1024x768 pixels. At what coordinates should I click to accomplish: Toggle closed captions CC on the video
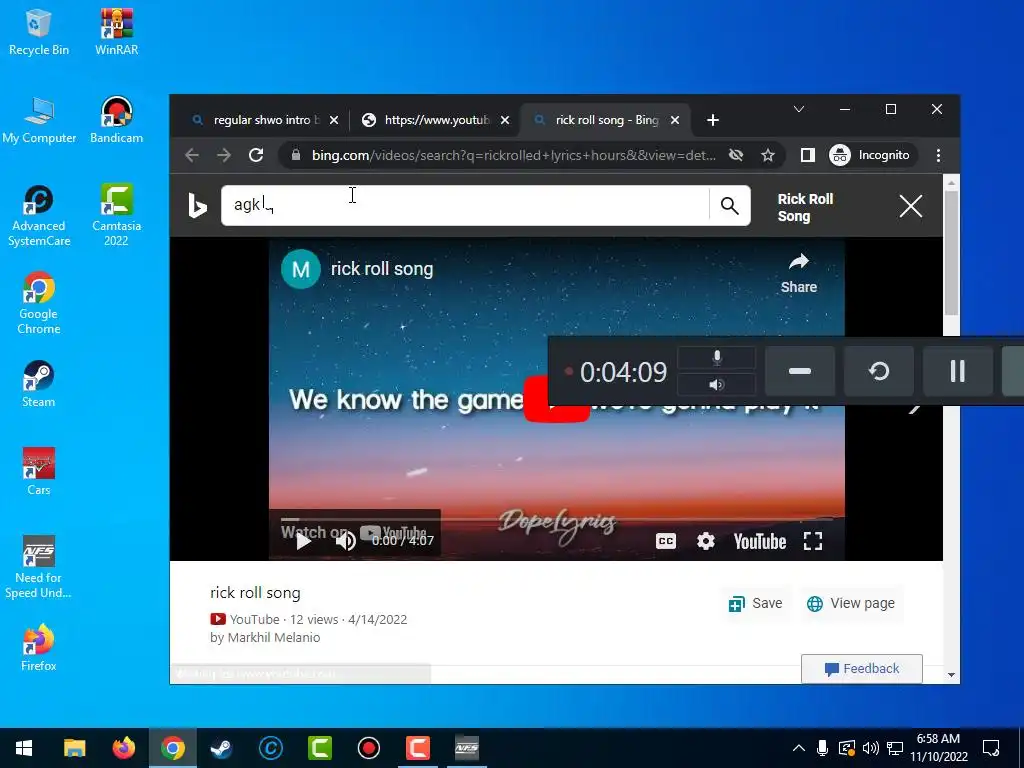(x=665, y=541)
